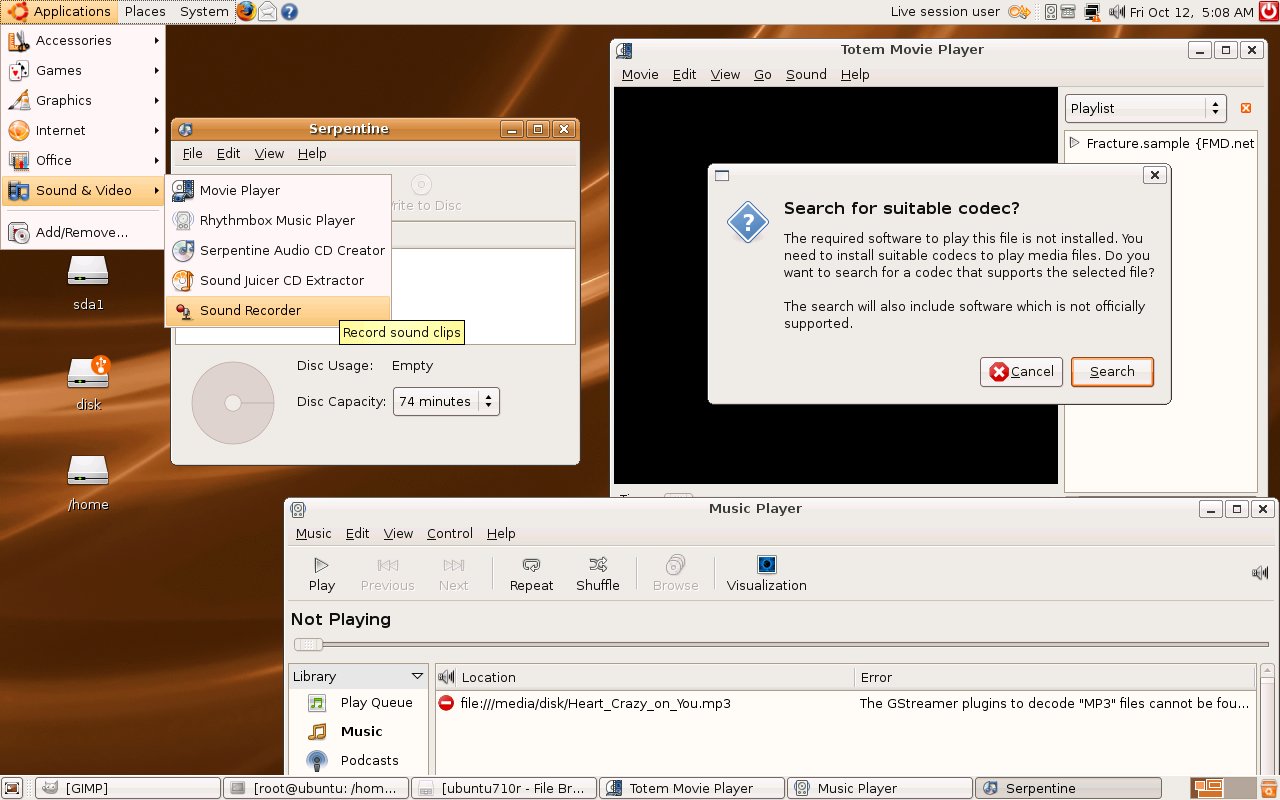Image resolution: width=1280 pixels, height=800 pixels.
Task: Toggle Repeat in Music Player toolbar
Action: 531,575
